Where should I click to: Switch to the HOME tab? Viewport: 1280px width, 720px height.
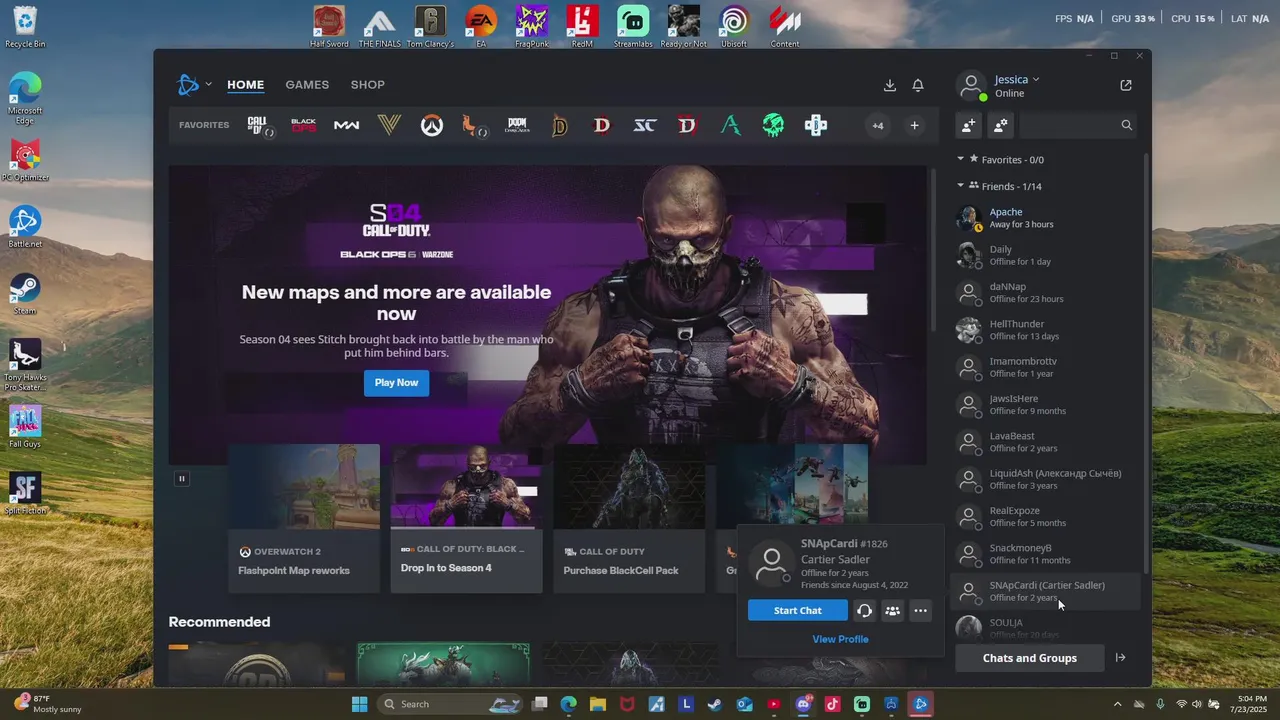(245, 85)
